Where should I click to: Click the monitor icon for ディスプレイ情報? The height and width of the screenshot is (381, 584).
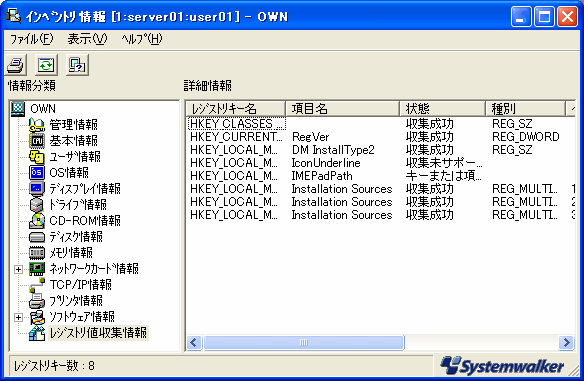36,188
